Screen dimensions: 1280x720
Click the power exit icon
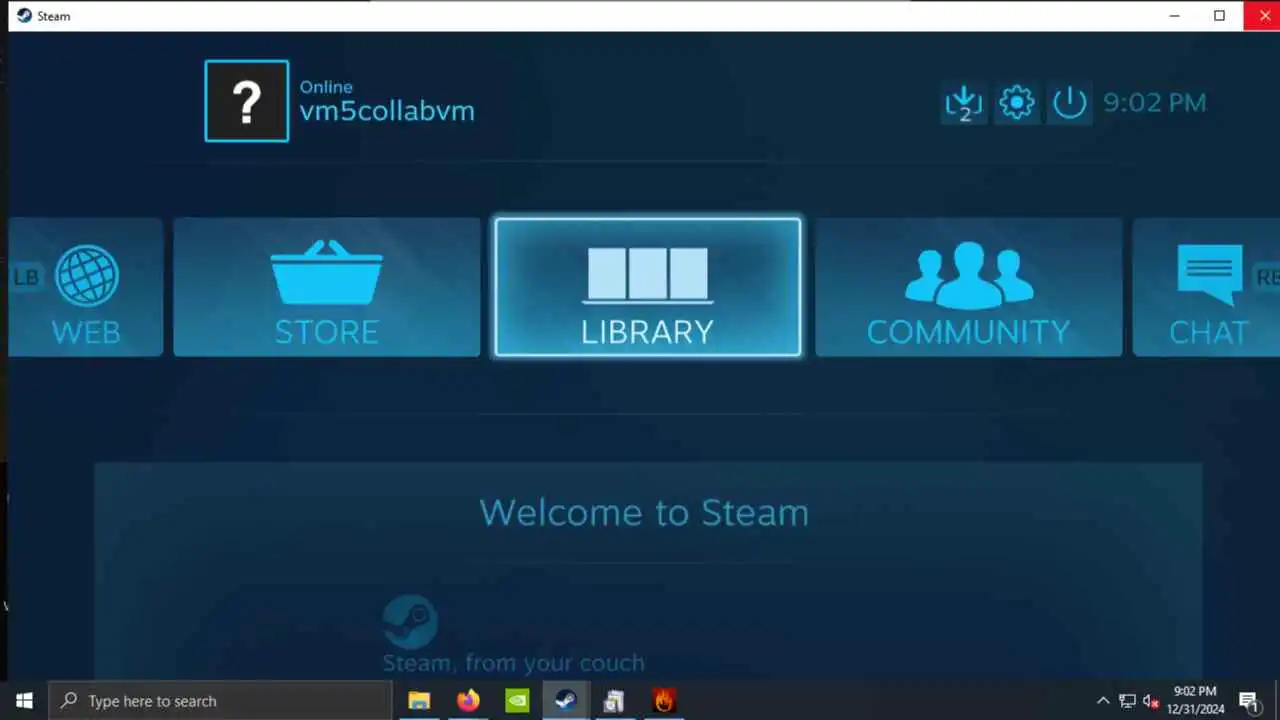1069,103
